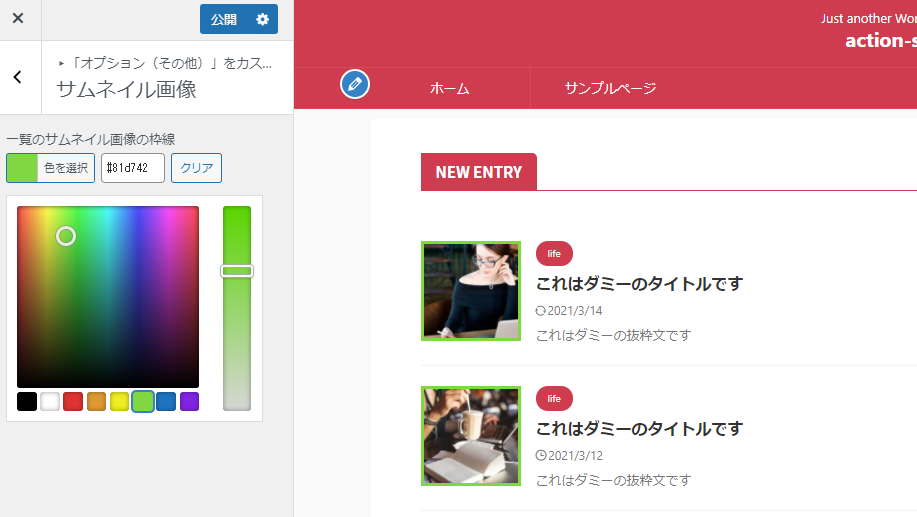Image resolution: width=917 pixels, height=517 pixels.
Task: Select the purple palette swatch
Action: click(x=189, y=402)
